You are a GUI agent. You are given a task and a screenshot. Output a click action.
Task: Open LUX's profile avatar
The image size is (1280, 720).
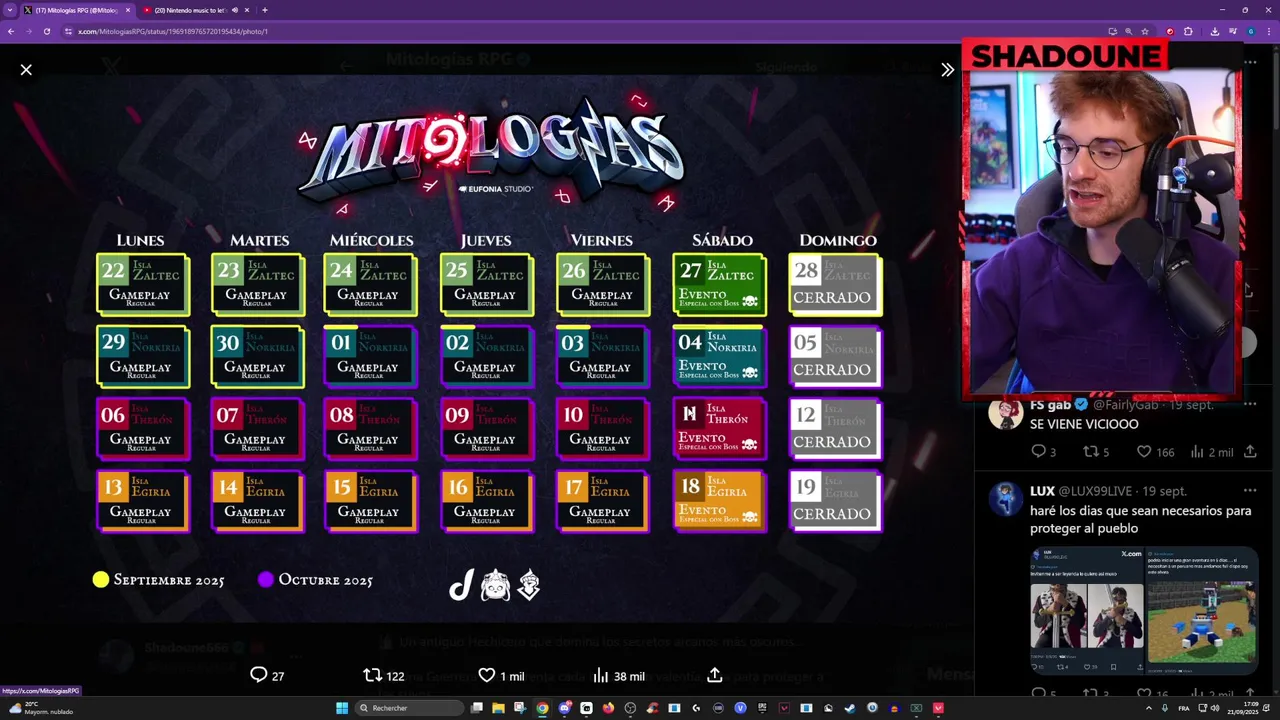pos(1005,498)
